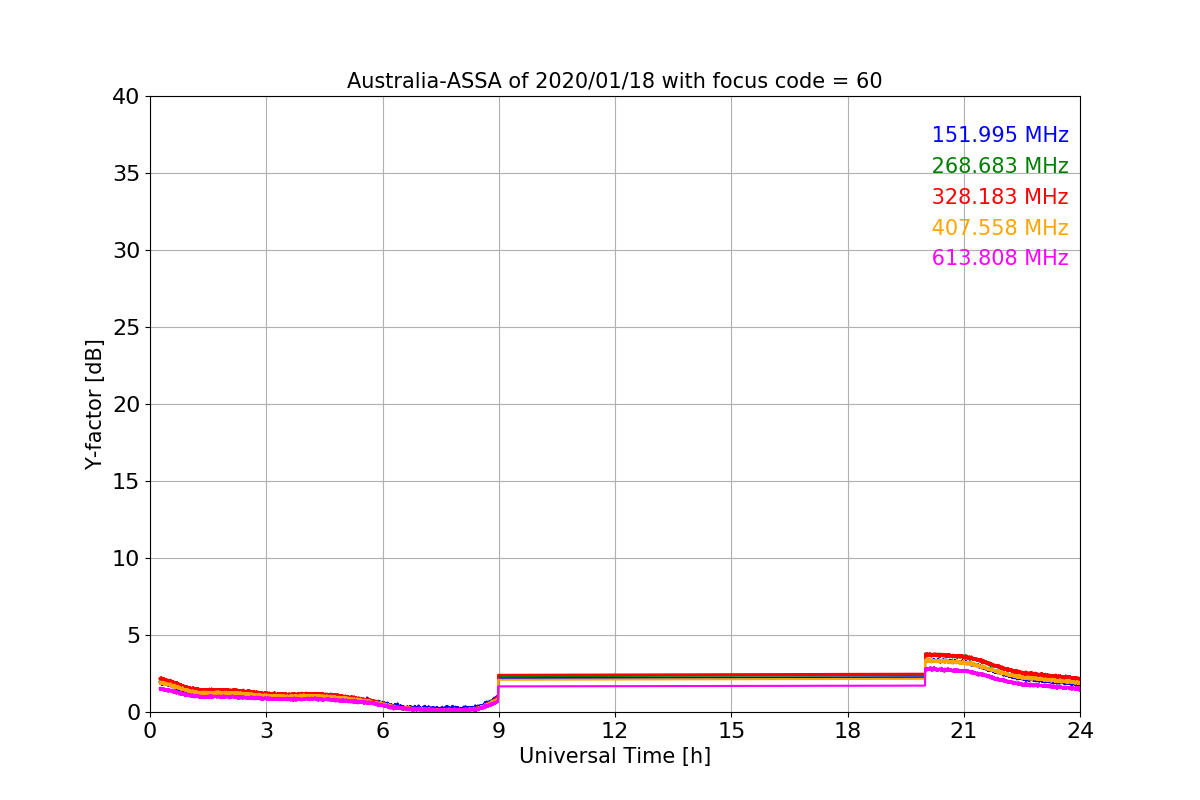Click the x-axis tick label 3
Screen dimensions: 1200x800
tap(266, 731)
